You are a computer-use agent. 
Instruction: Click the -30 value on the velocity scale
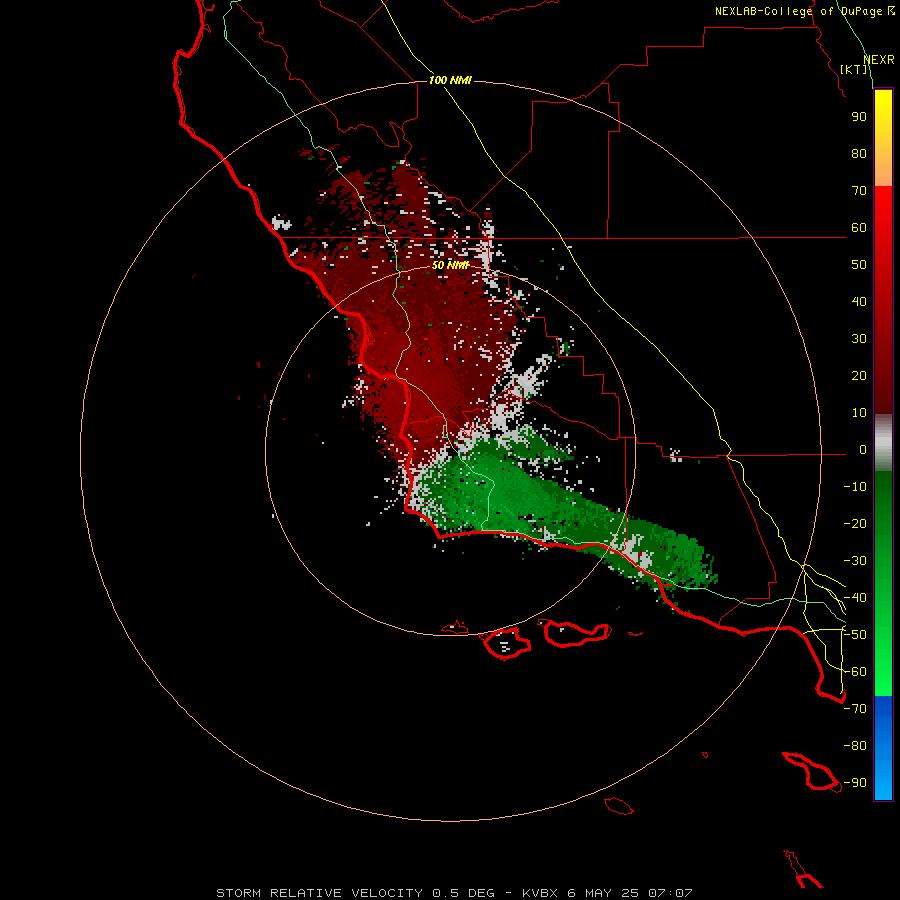point(855,561)
